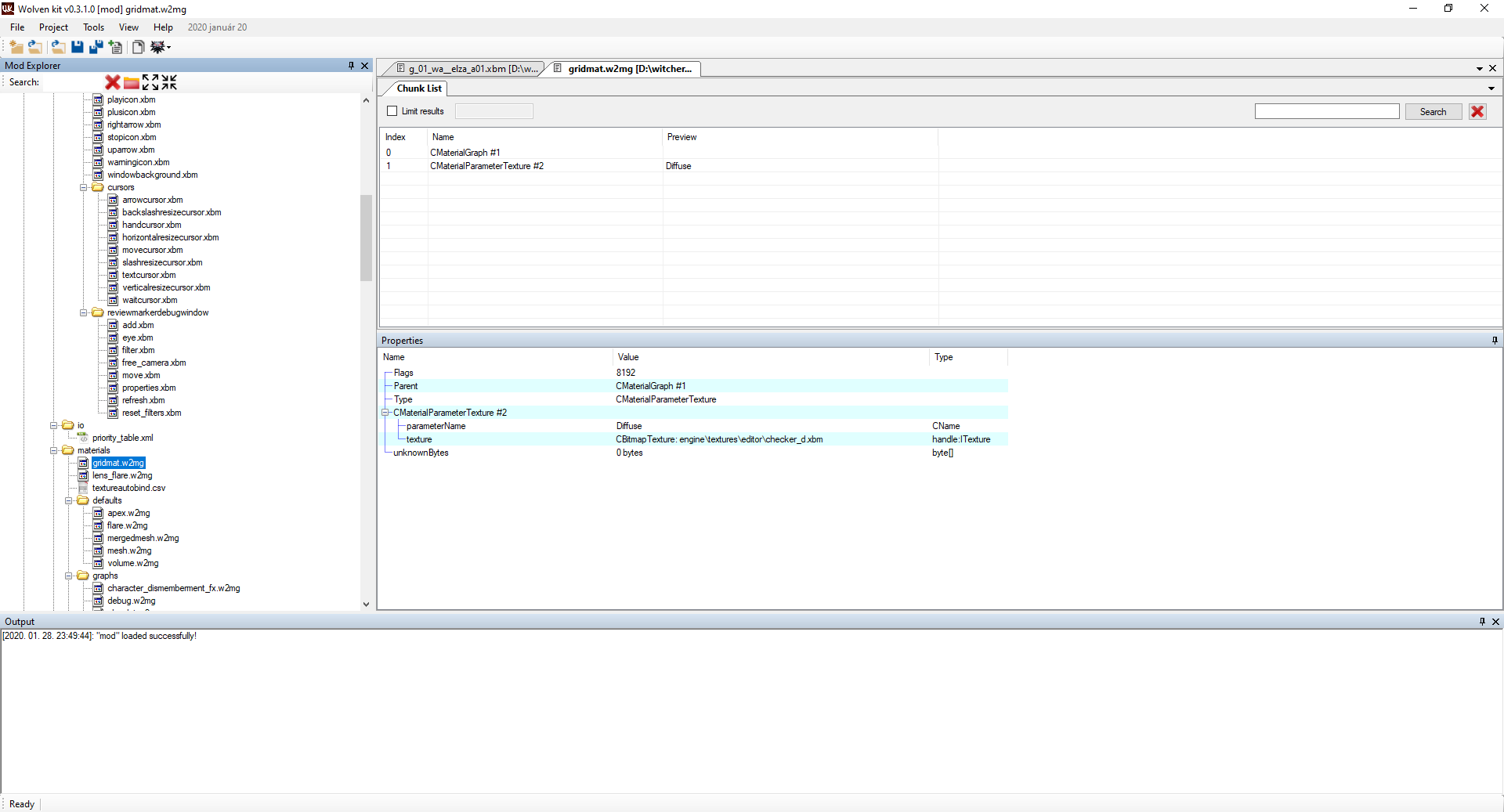This screenshot has height=812, width=1504.
Task: Save the current file with the single floppy icon
Action: tap(78, 47)
